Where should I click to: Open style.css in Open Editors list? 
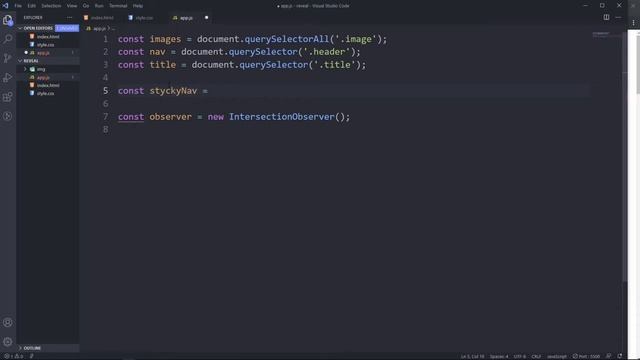45,44
